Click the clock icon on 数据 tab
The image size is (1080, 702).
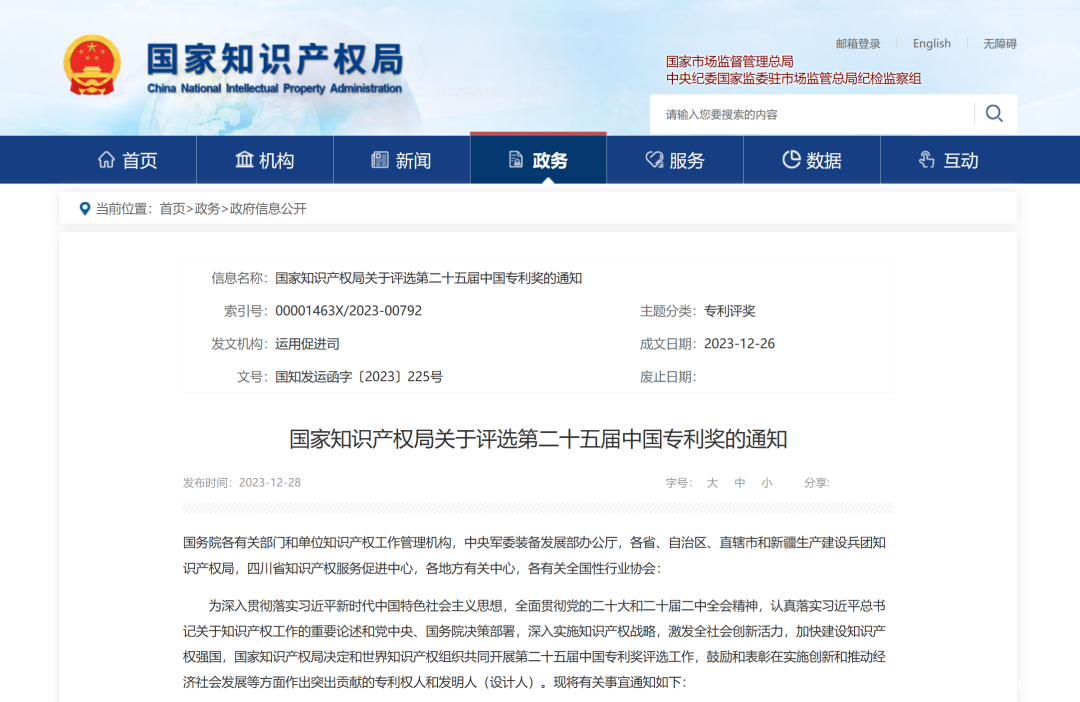point(790,158)
